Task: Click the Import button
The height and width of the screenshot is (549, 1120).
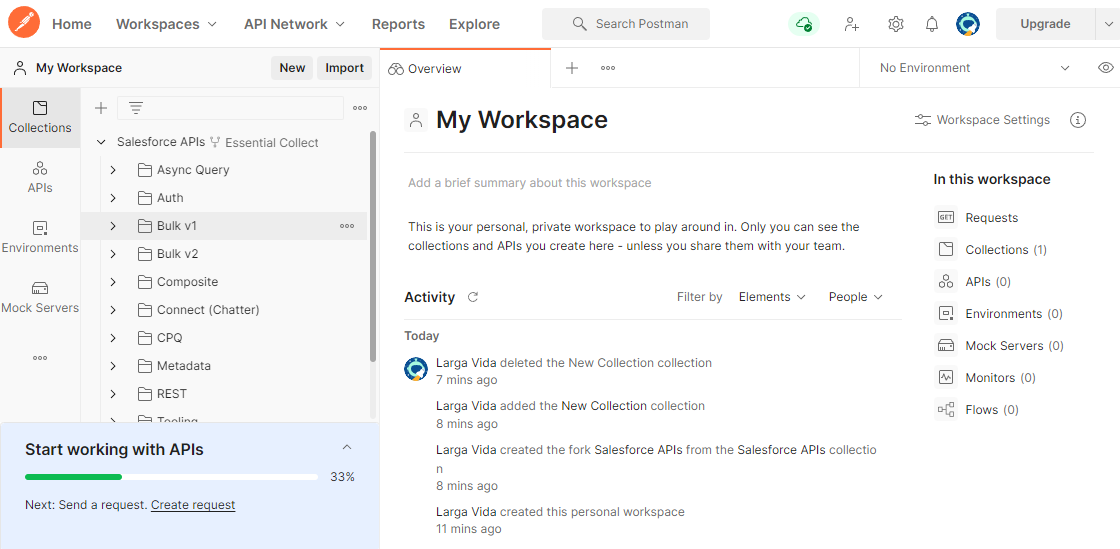Action: click(344, 68)
